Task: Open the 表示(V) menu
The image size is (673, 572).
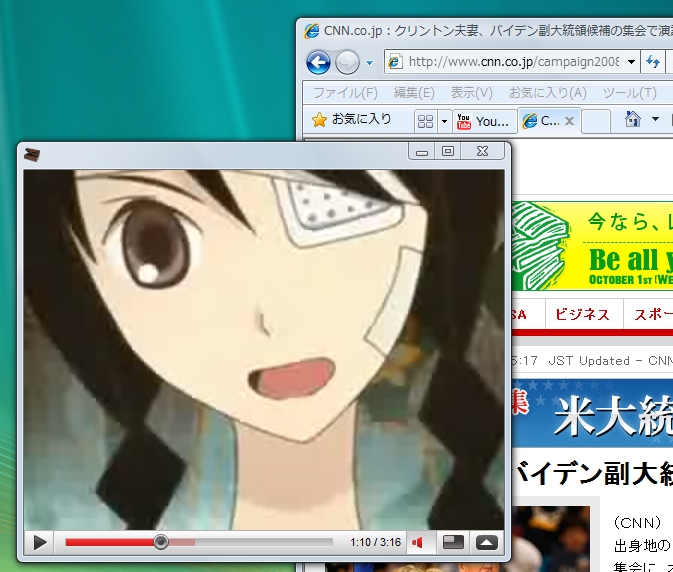Action: 471,93
